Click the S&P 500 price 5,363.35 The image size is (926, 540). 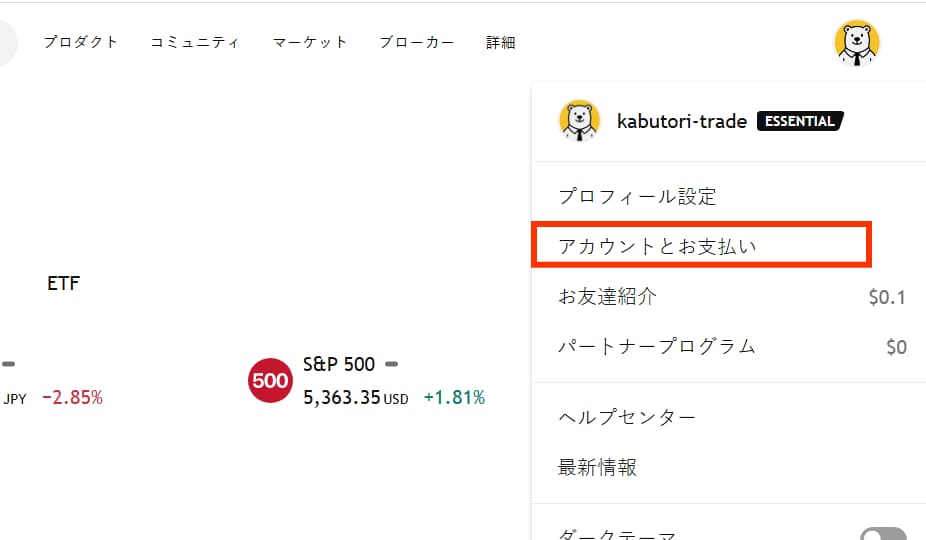click(x=342, y=398)
